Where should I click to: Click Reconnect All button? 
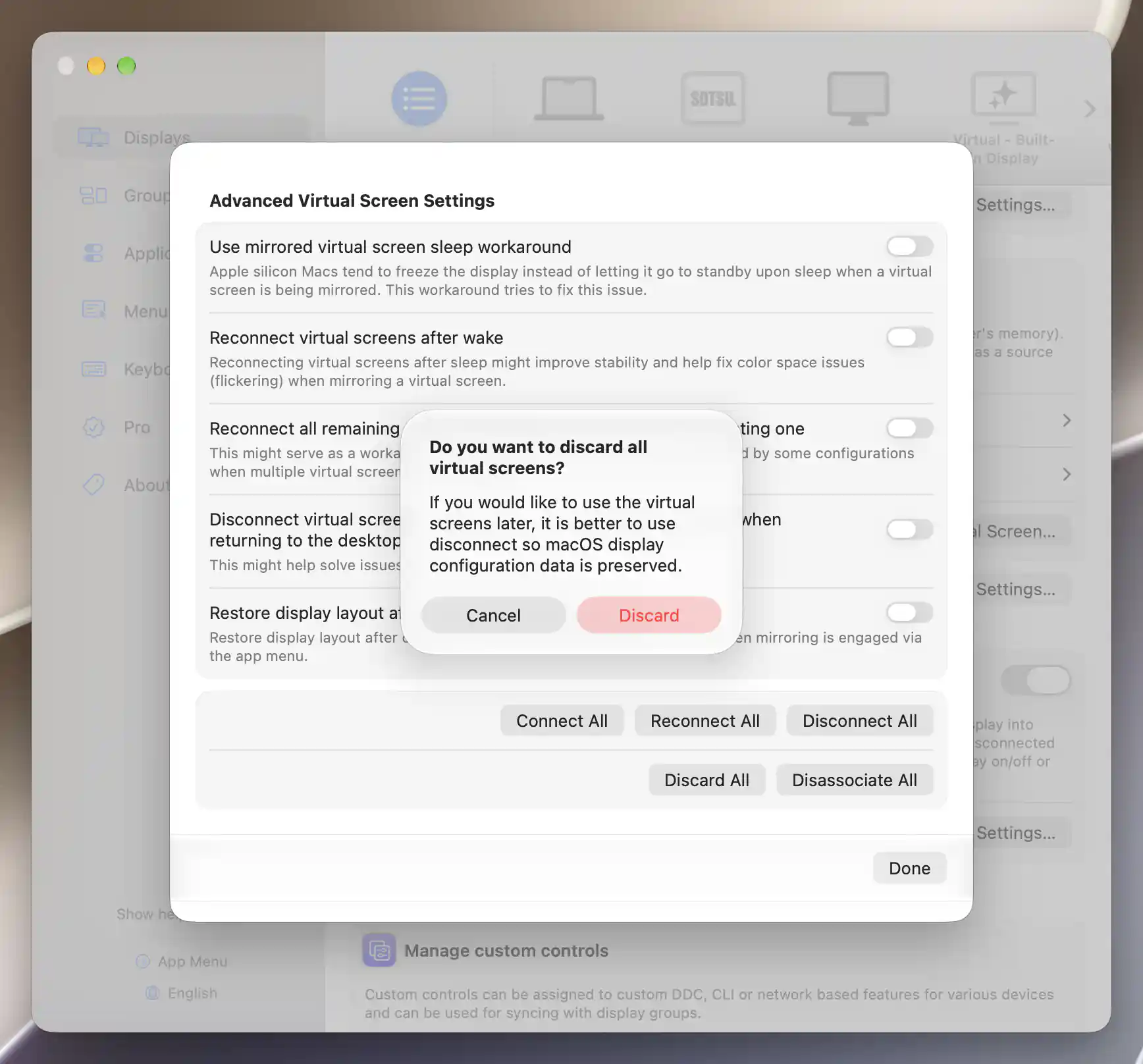point(705,721)
